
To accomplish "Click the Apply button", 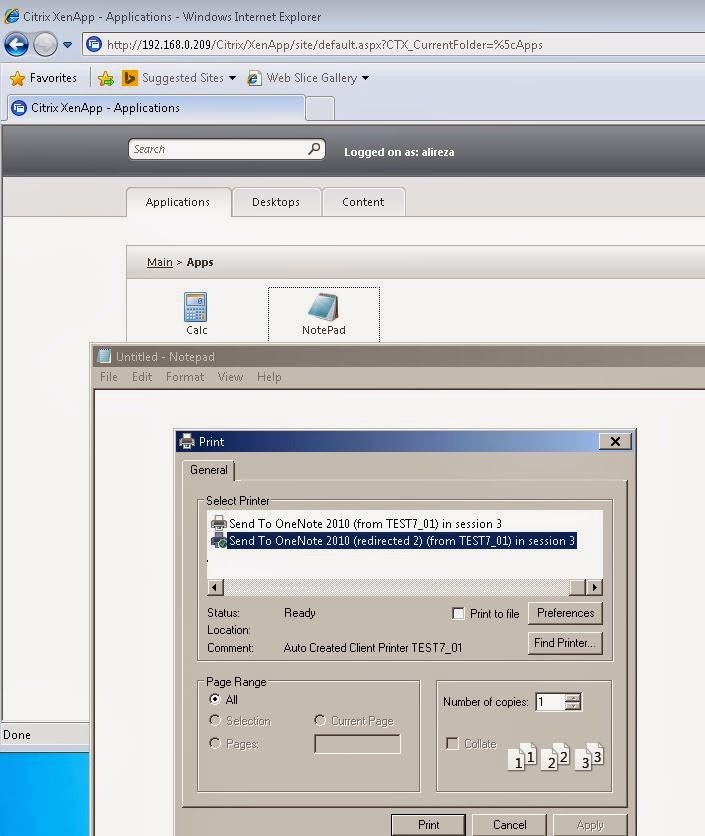I will pyautogui.click(x=590, y=825).
